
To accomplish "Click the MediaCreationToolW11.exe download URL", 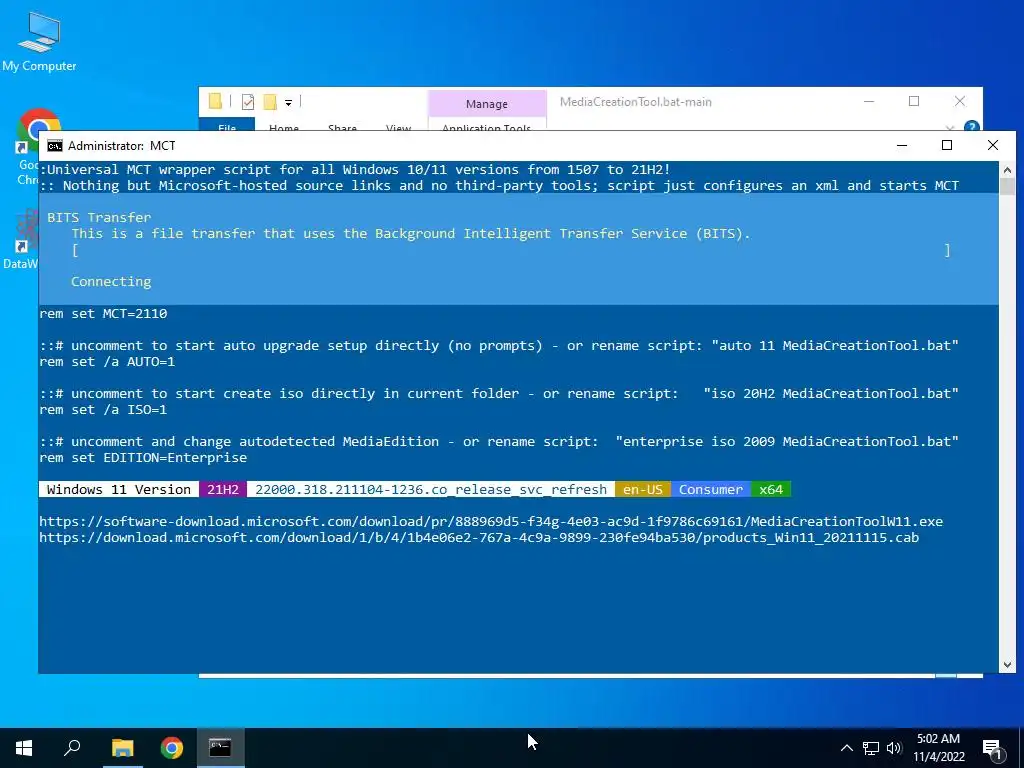I will pos(490,521).
